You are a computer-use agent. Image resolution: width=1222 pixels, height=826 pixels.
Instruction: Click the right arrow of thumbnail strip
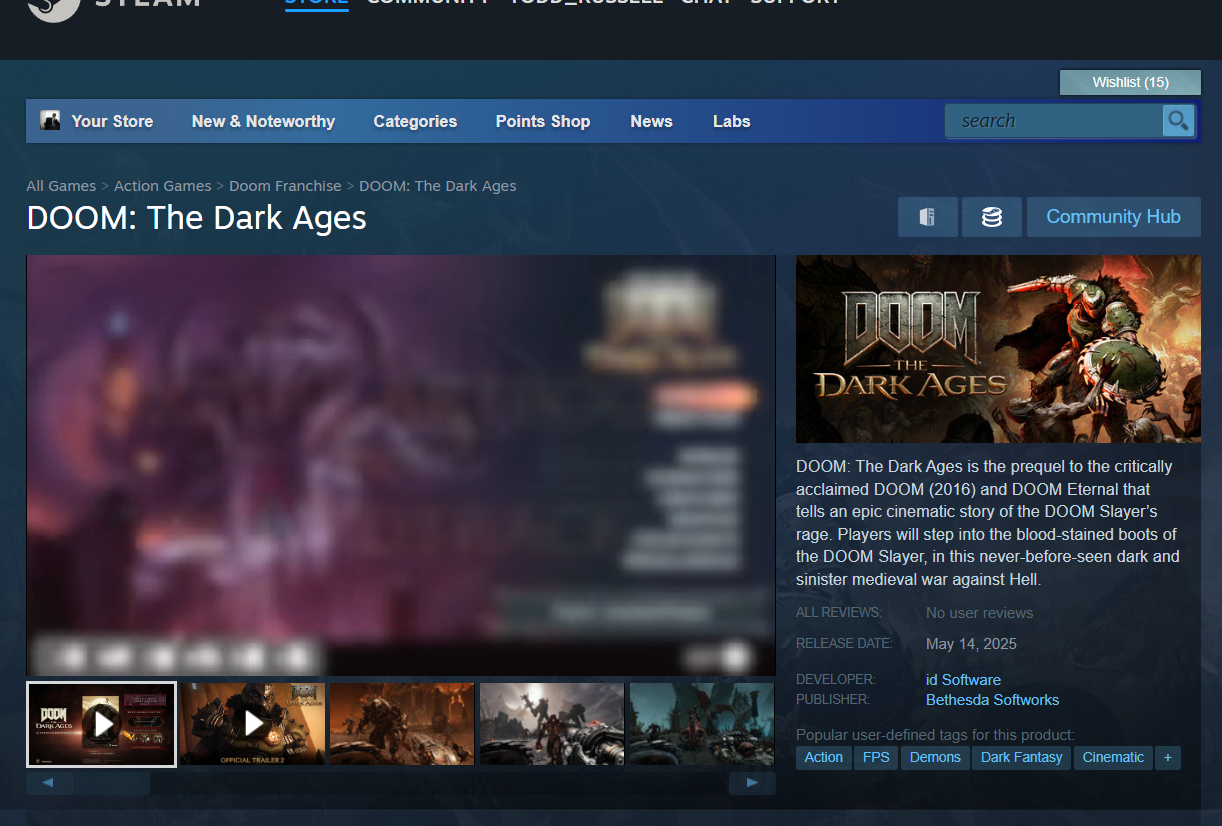[752, 783]
